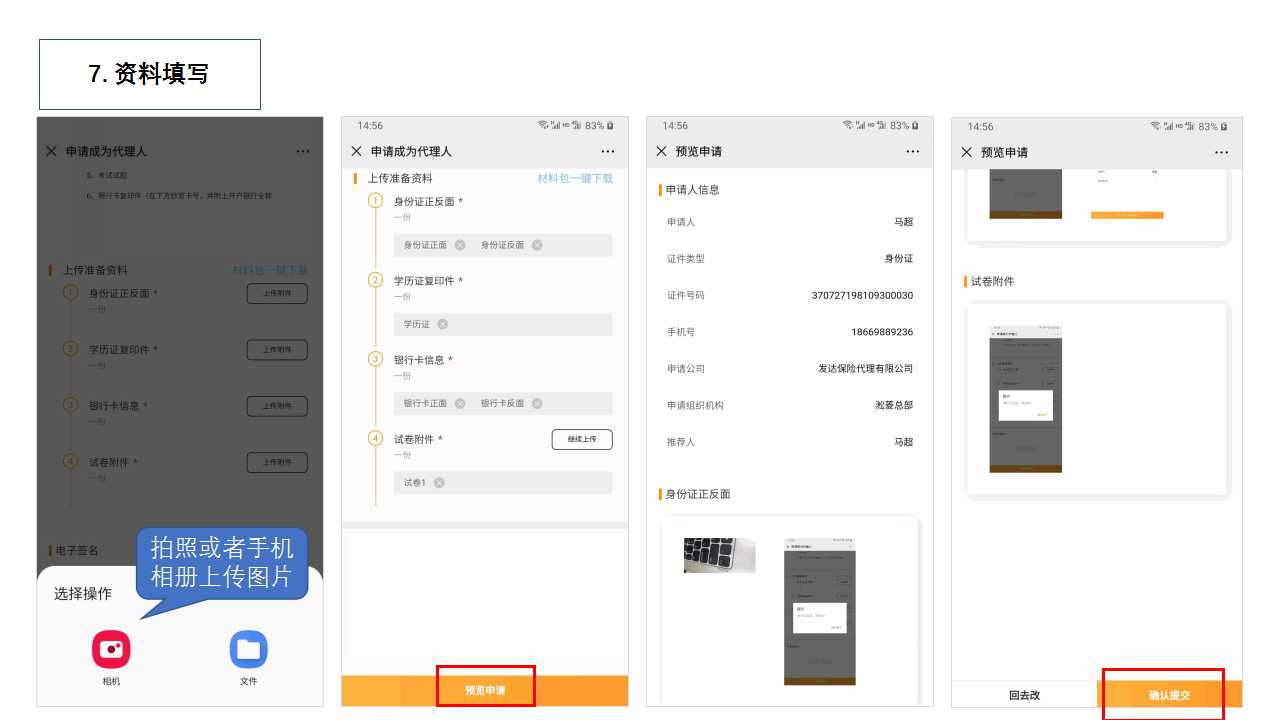The image size is (1280, 720).
Task: Click the 回去改 button
Action: pos(1024,695)
